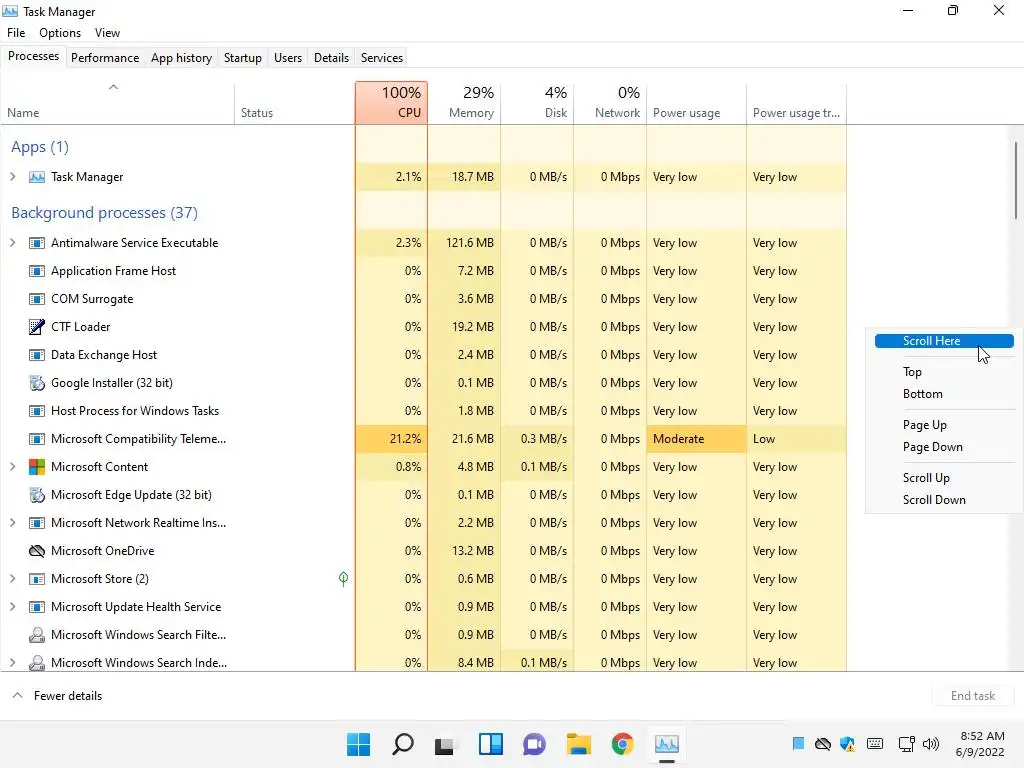Click the Google Installer (32 bit) icon
This screenshot has width=1024, height=768.
click(37, 383)
